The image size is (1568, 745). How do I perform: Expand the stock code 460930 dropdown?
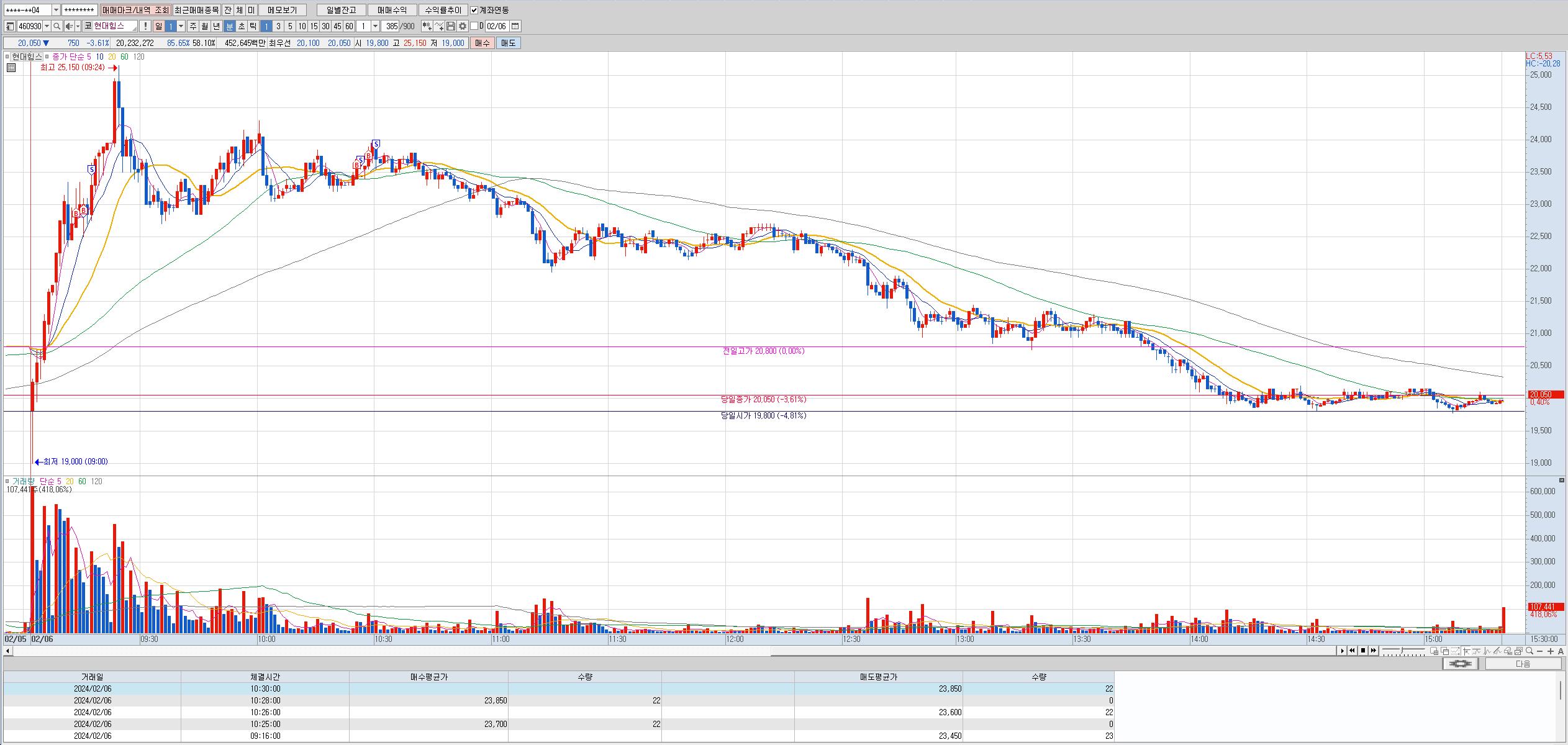pyautogui.click(x=47, y=26)
